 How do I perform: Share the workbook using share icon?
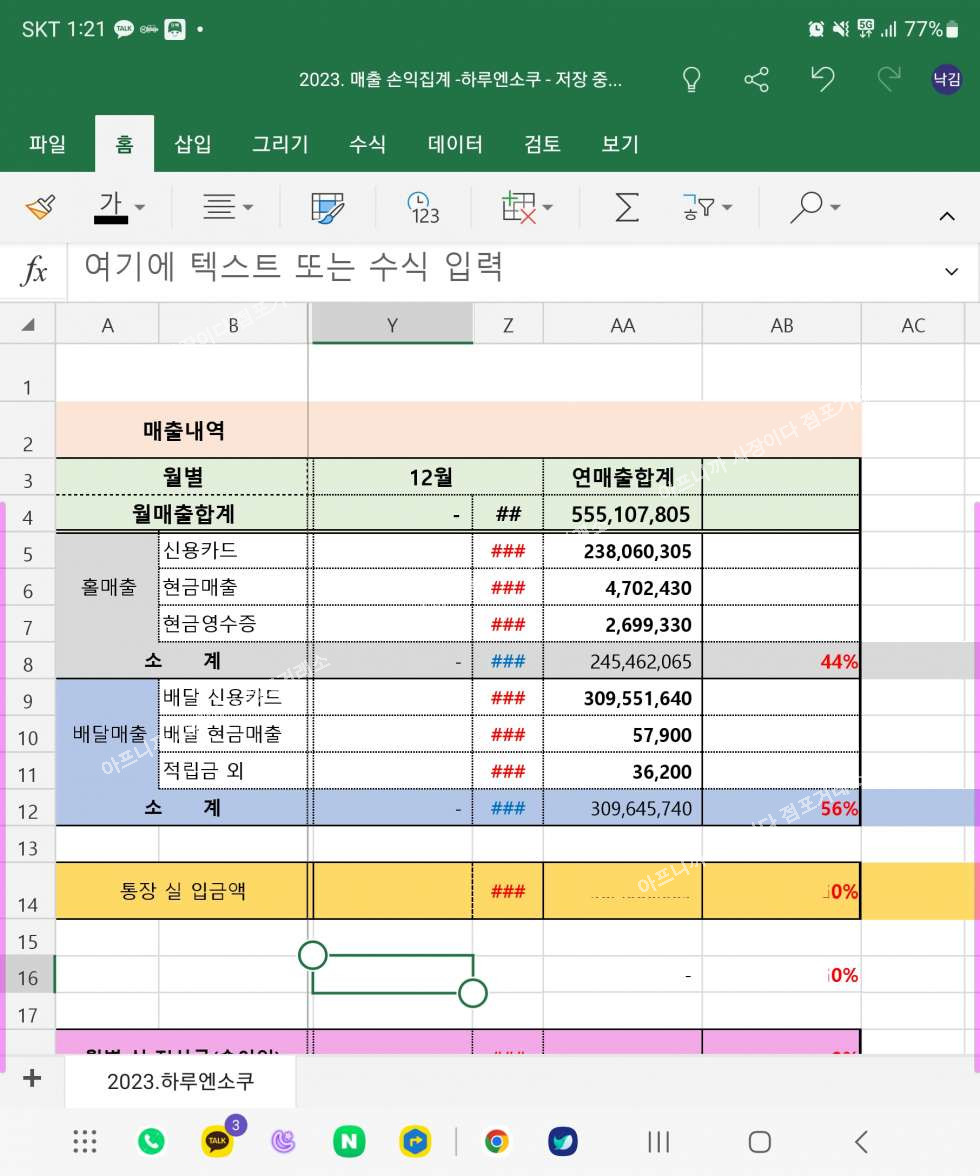pos(757,80)
